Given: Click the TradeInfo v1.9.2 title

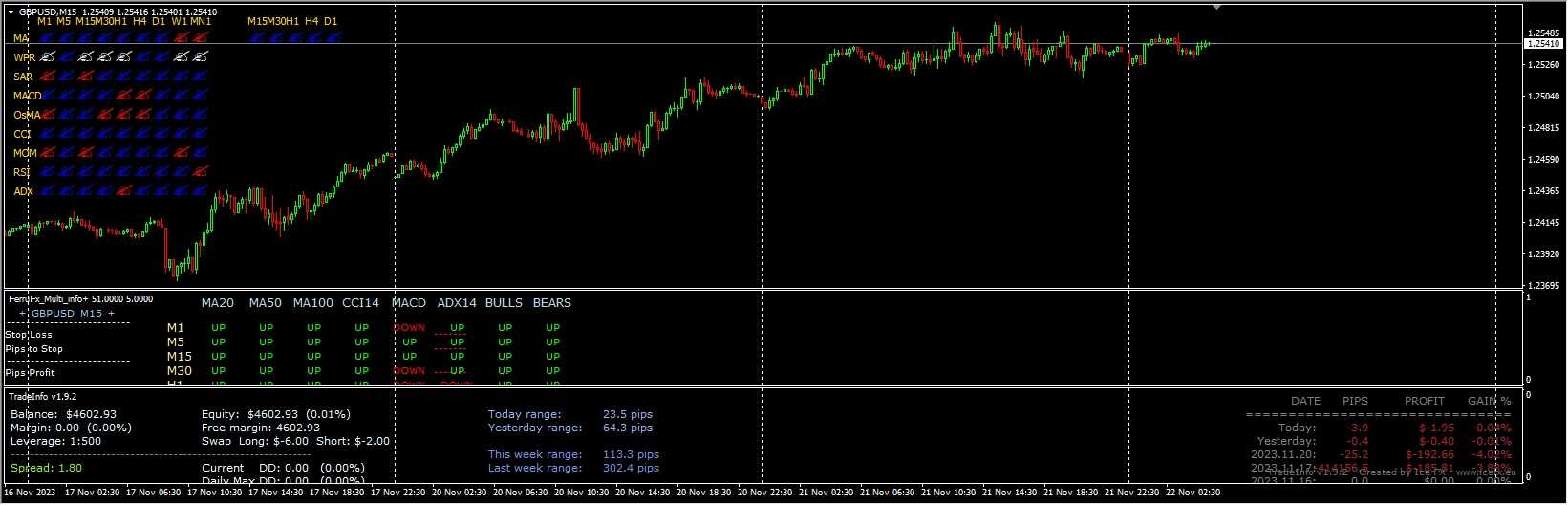Looking at the screenshot, I should (x=42, y=397).
